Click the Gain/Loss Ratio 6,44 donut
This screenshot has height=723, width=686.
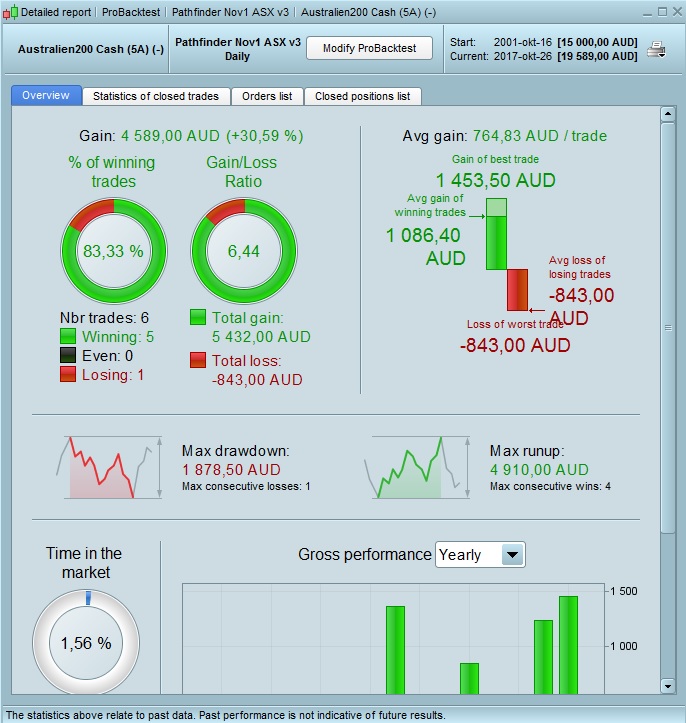coord(244,251)
